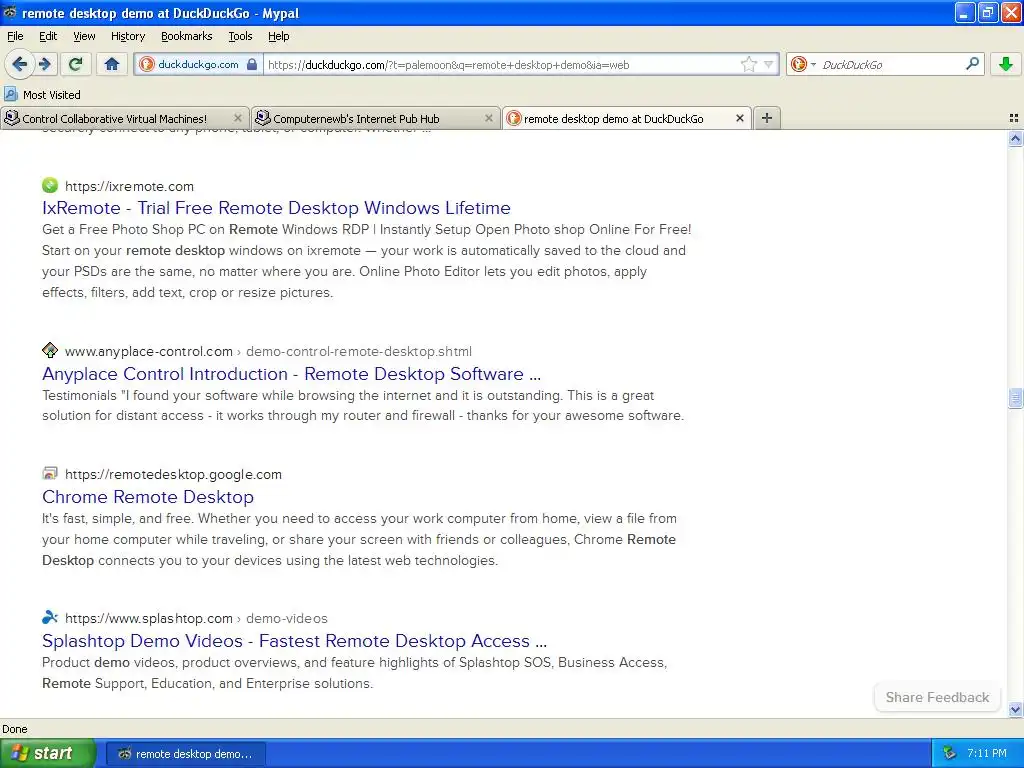Image resolution: width=1024 pixels, height=768 pixels.
Task: Close the Control Collaborative Virtual Machines tab
Action: [x=238, y=118]
